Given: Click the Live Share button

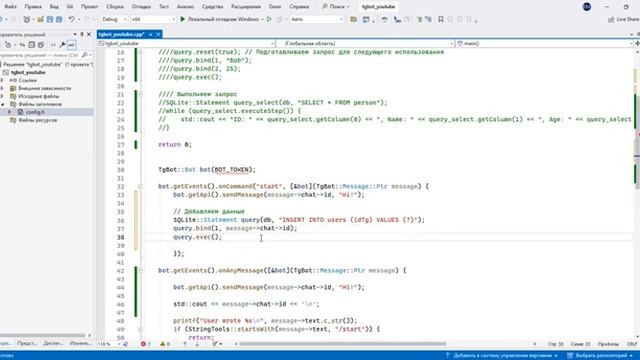Looking at the screenshot, I should [x=623, y=19].
